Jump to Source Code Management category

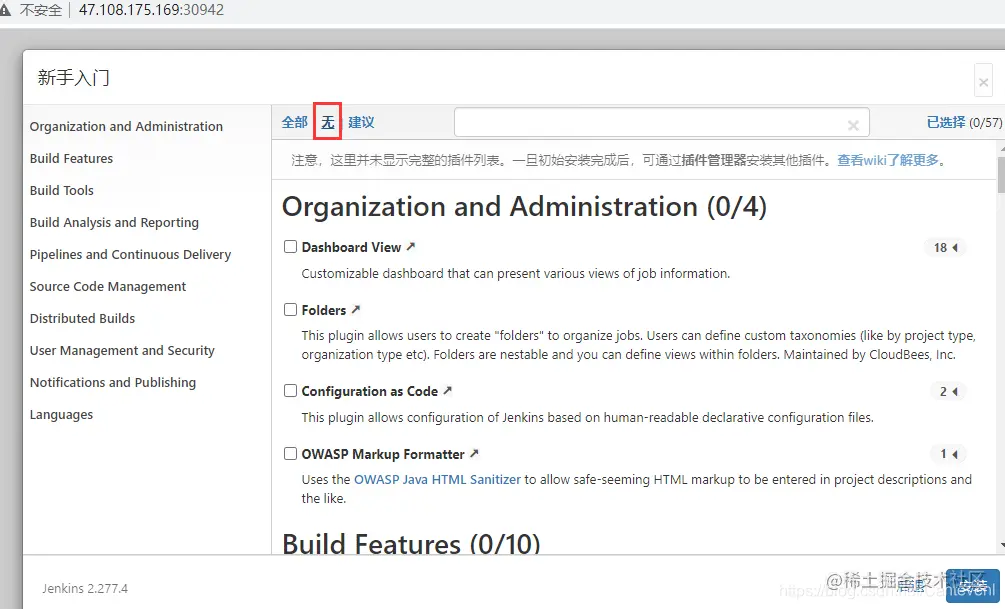tap(108, 287)
